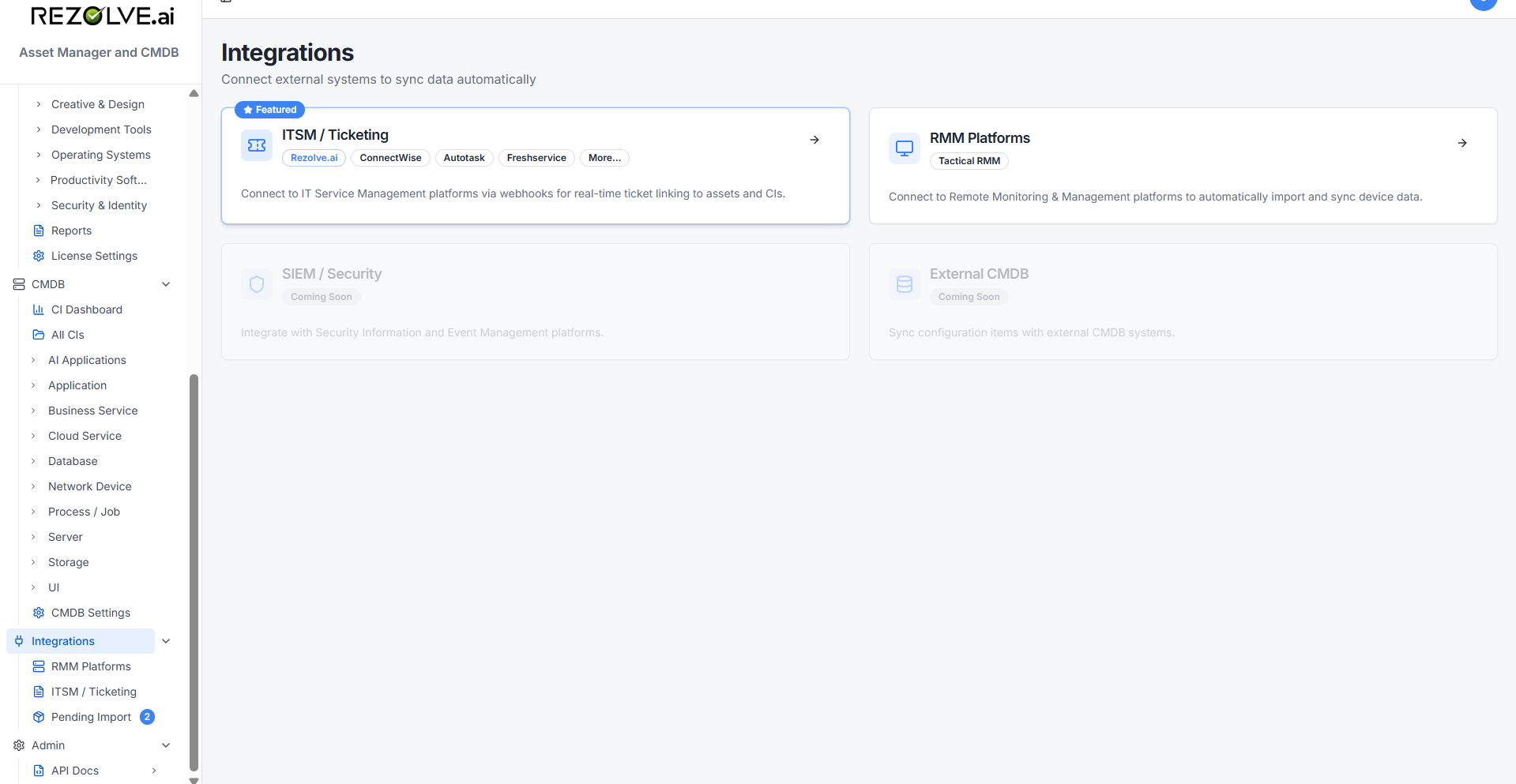The height and width of the screenshot is (784, 1516).
Task: Click the sidebar scrollbar thumb
Action: click(x=194, y=572)
